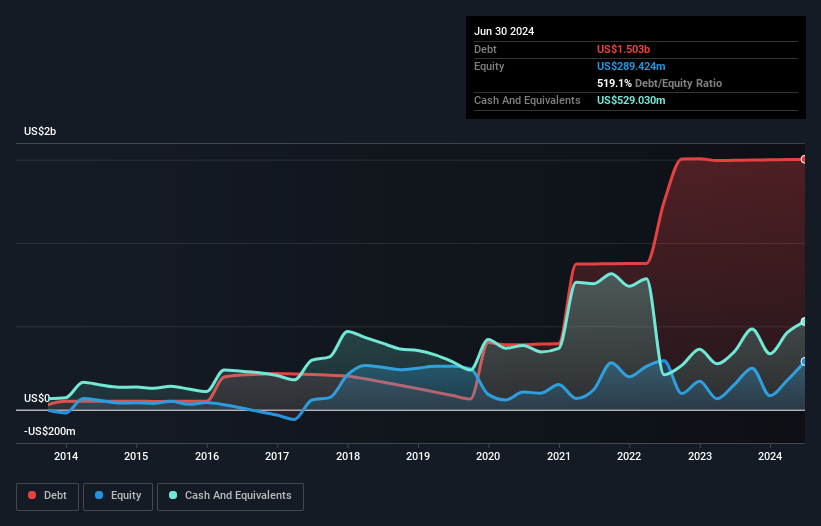Image resolution: width=821 pixels, height=526 pixels.
Task: Click the teal Cash And Equivalents legend dot
Action: [x=173, y=495]
